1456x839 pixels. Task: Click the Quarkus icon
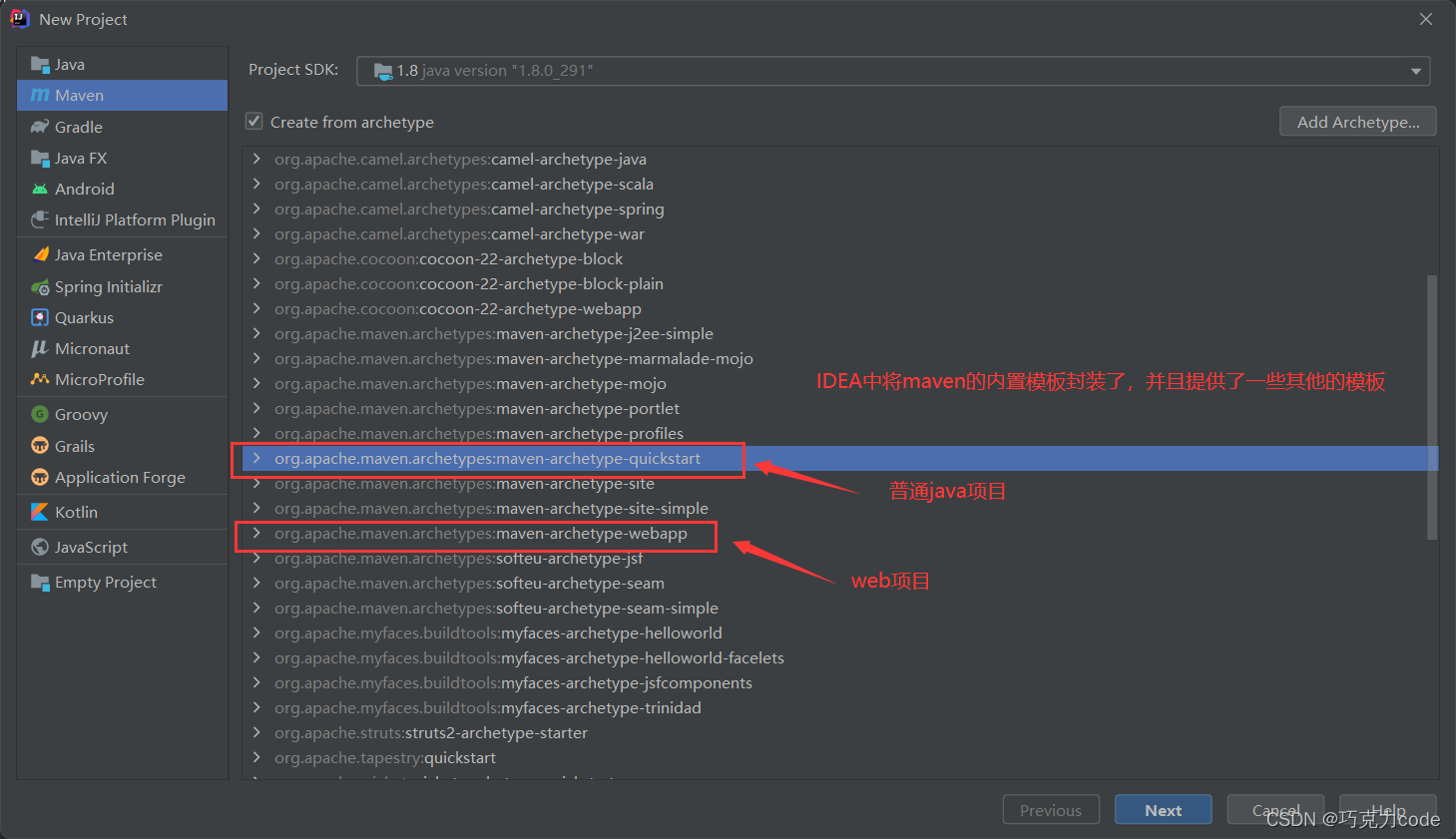pyautogui.click(x=40, y=317)
